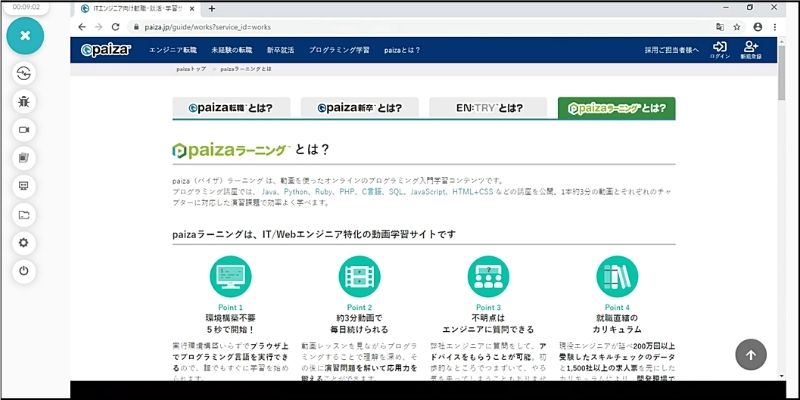Click the Java course link
This screenshot has height=400, width=800.
pos(268,192)
